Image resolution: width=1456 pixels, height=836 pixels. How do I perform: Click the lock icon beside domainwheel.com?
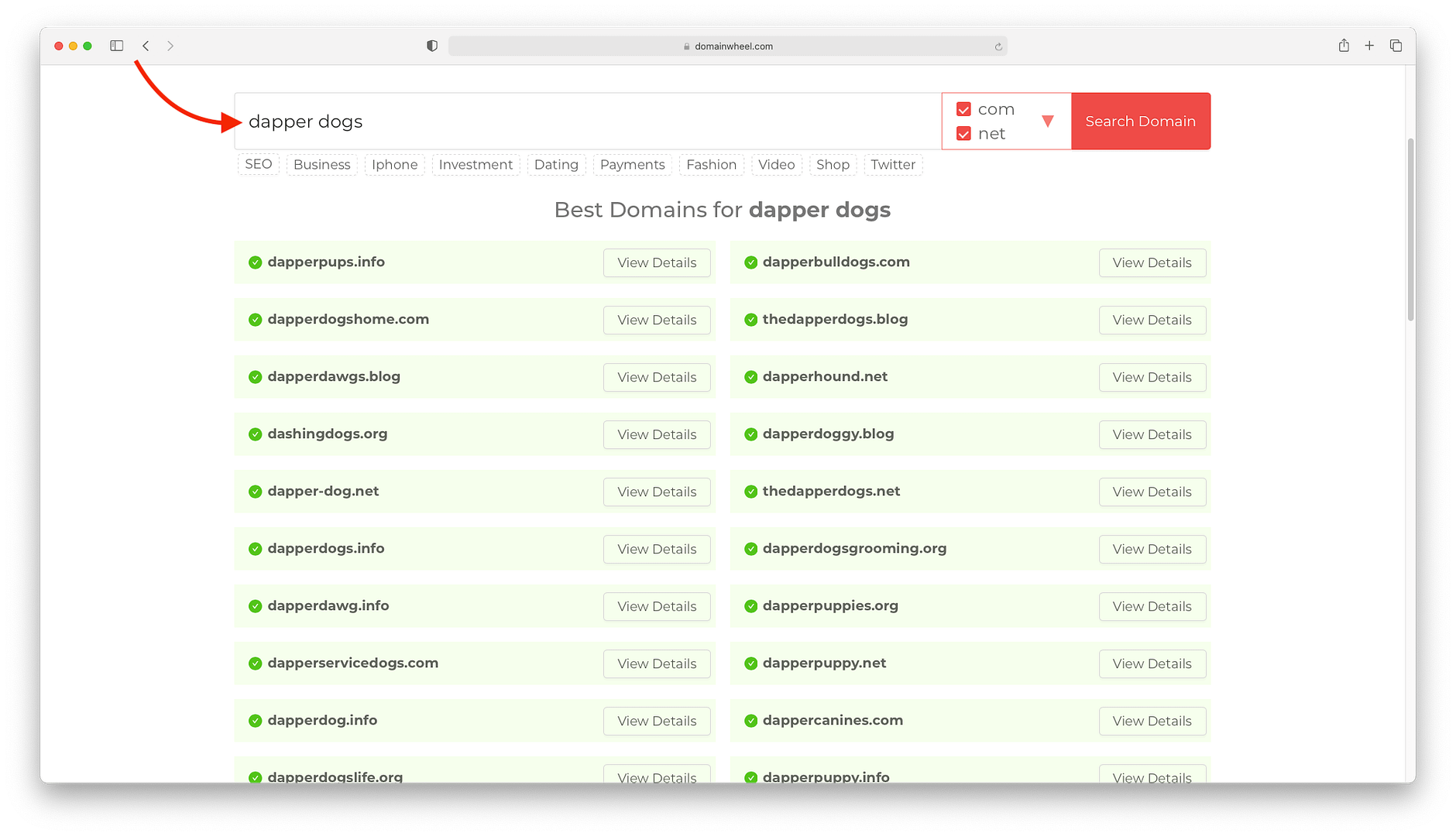[687, 46]
